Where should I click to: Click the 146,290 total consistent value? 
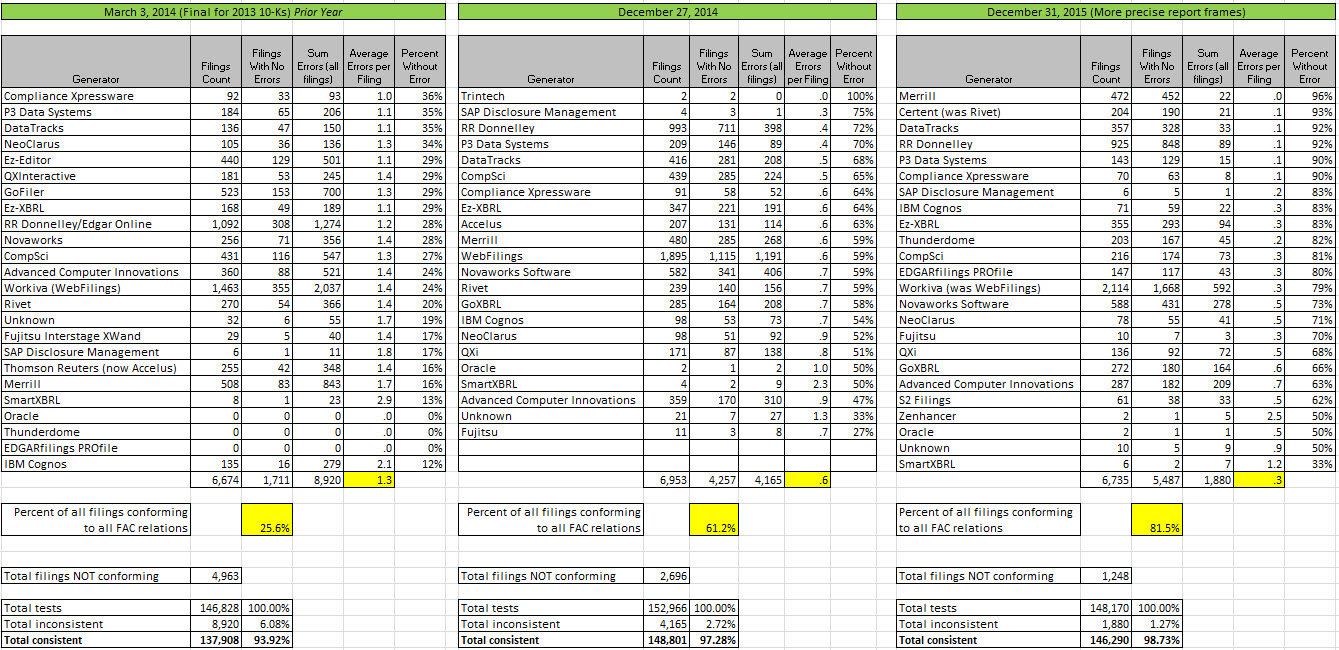pyautogui.click(x=1107, y=640)
